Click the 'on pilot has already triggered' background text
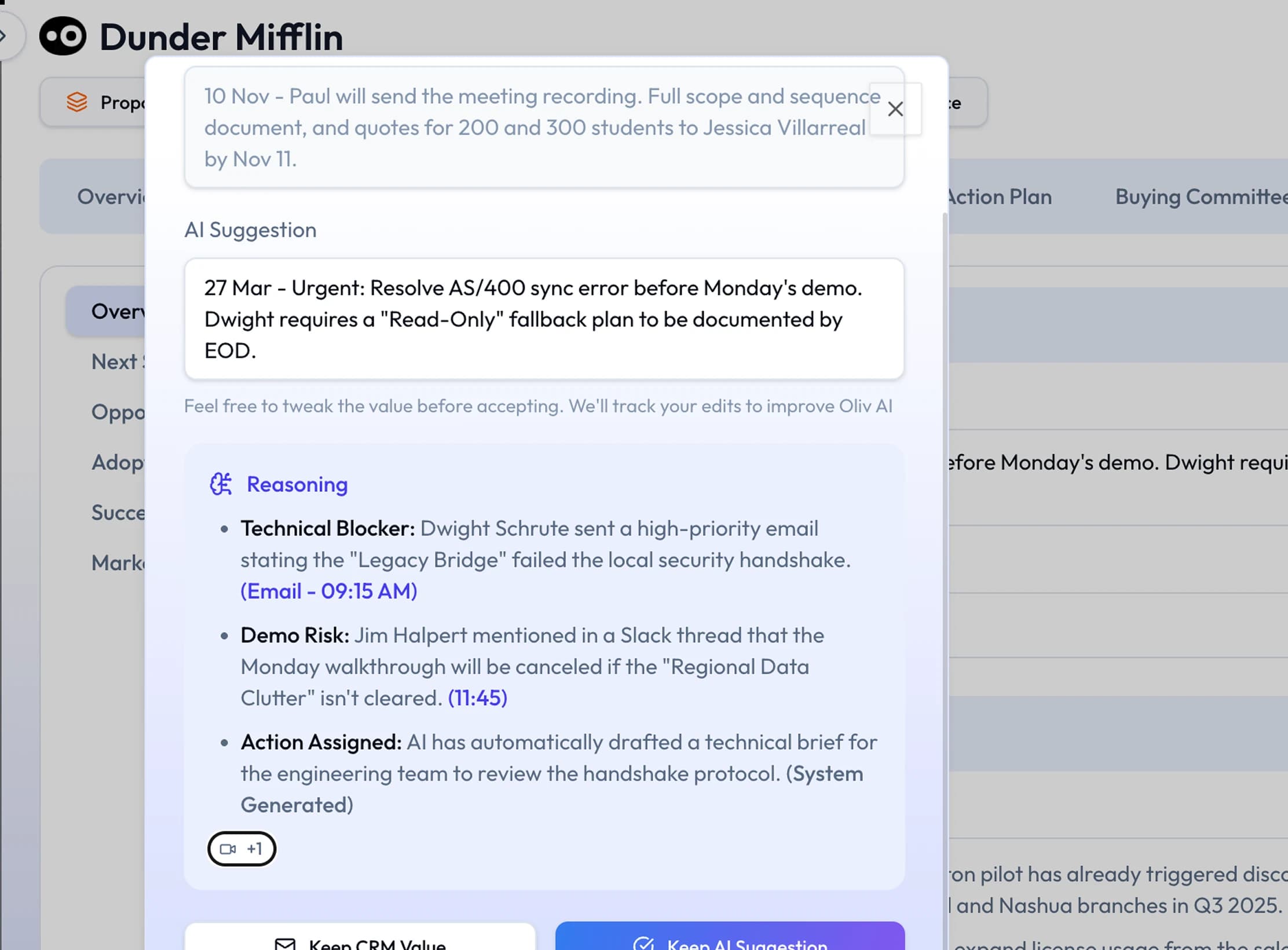The width and height of the screenshot is (1288, 950). pyautogui.click(x=1118, y=874)
